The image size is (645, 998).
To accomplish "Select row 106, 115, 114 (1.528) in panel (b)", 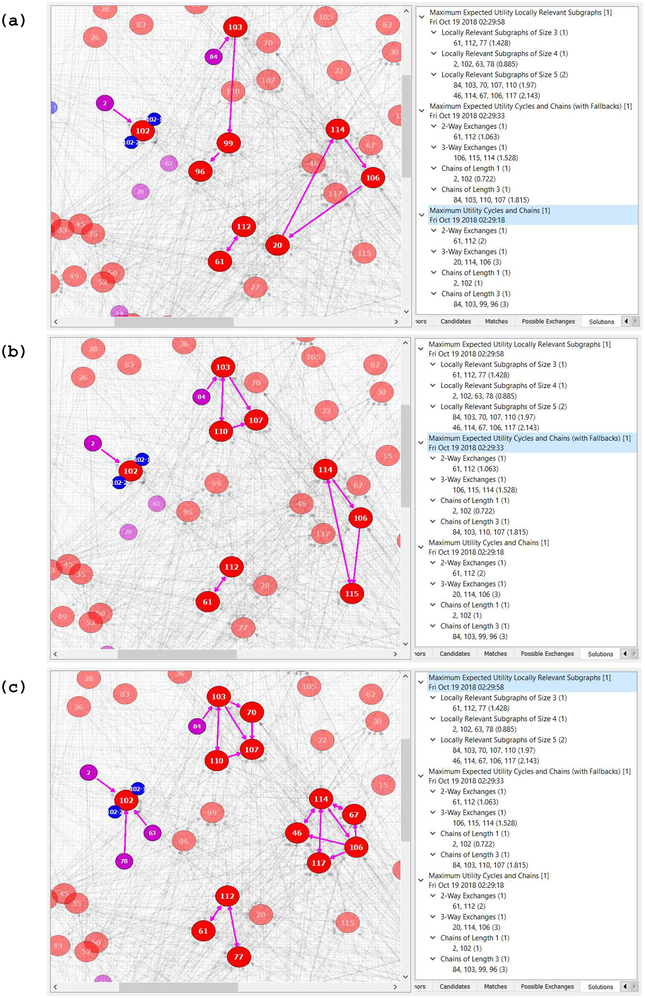I will 485,490.
